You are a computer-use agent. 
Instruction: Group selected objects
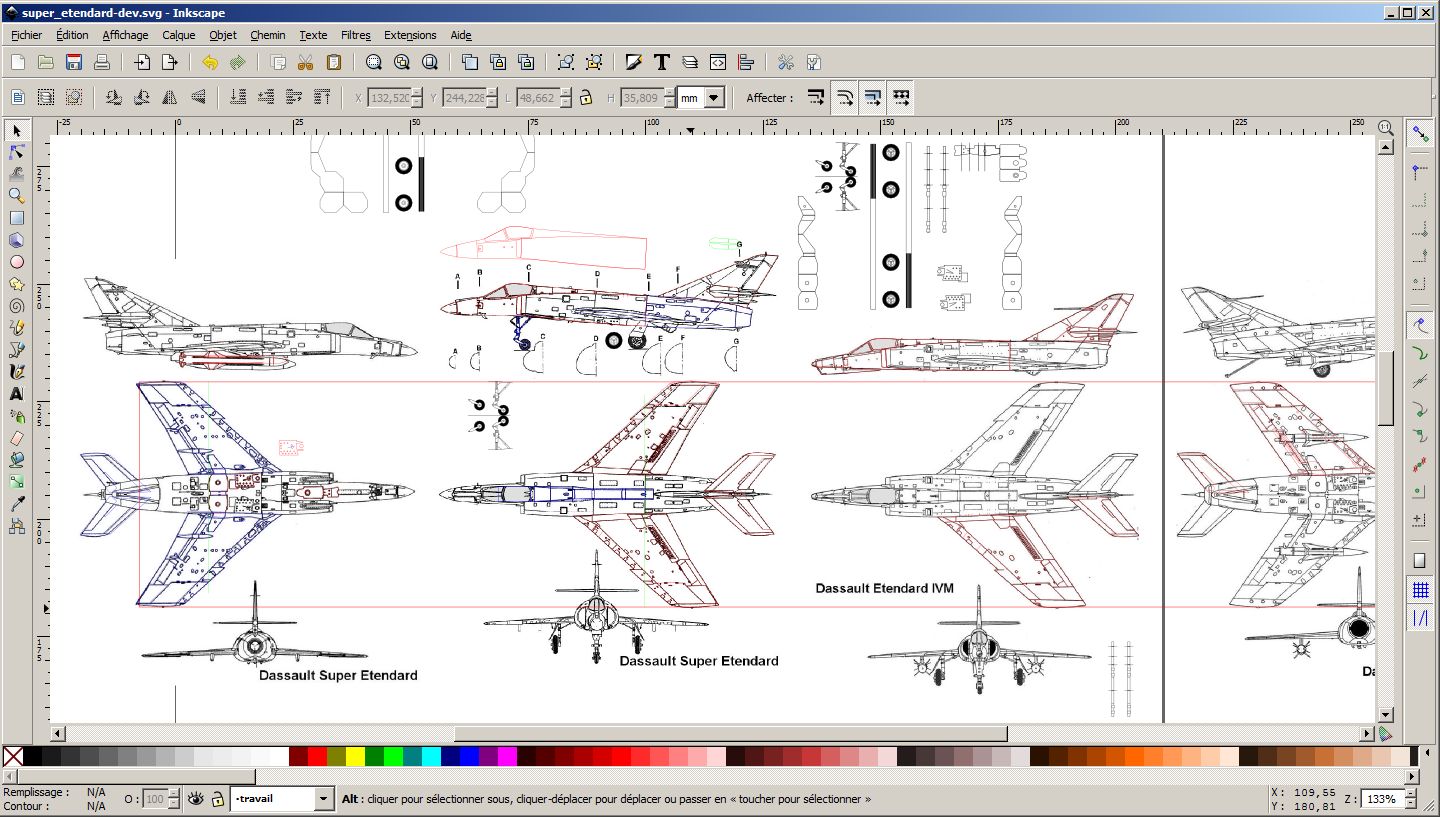(566, 62)
